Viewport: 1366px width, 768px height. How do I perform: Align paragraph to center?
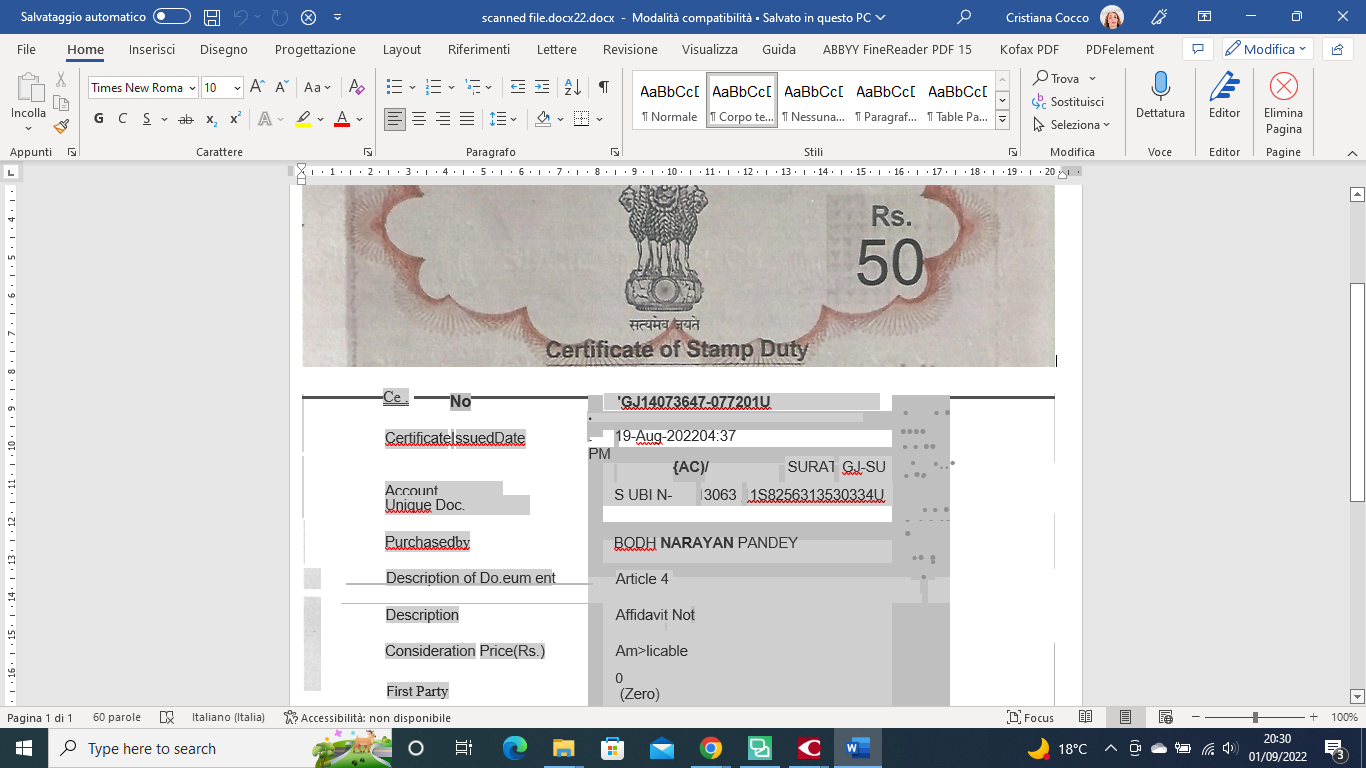tap(419, 119)
